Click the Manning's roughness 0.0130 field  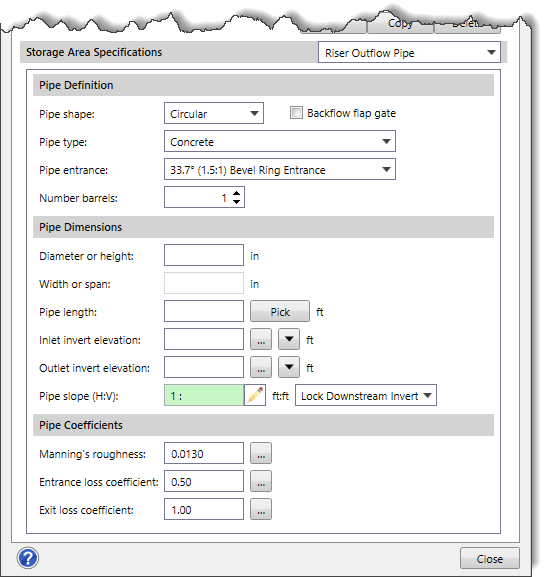pyautogui.click(x=204, y=453)
